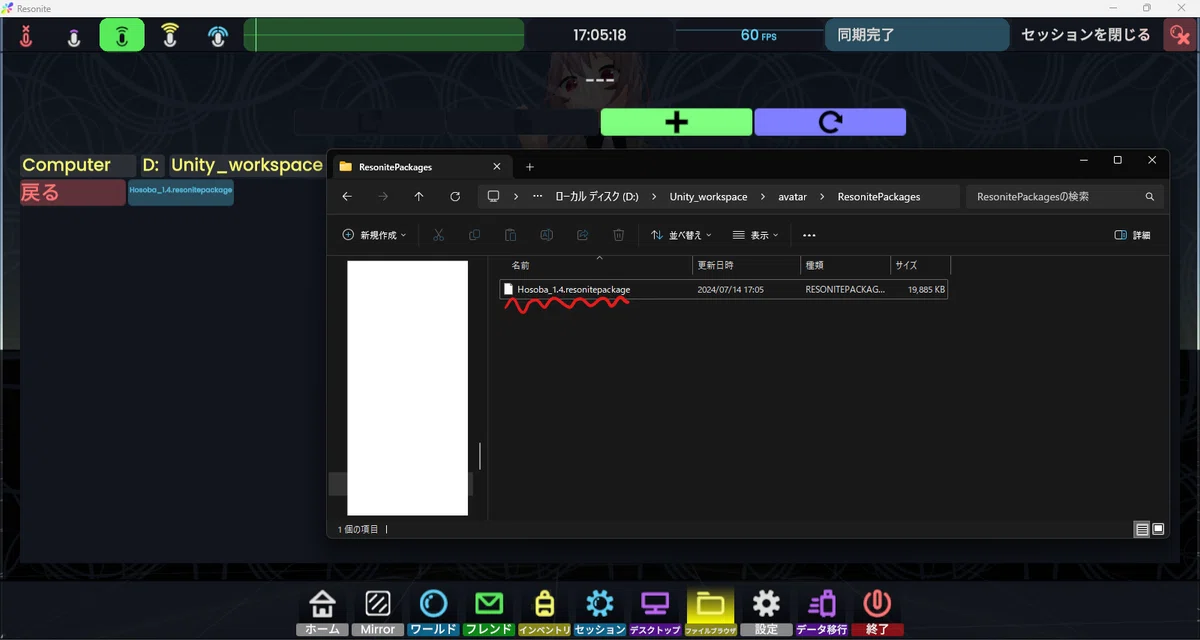Screen dimensions: 1200x640
Task: Go forward in Explorer navigation
Action: 383,197
